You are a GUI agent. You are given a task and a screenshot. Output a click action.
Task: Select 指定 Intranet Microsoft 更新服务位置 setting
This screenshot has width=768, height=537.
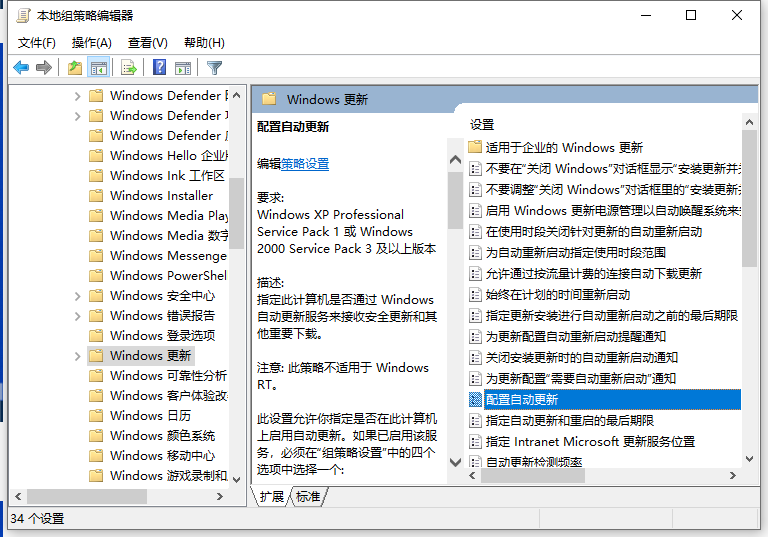click(590, 441)
